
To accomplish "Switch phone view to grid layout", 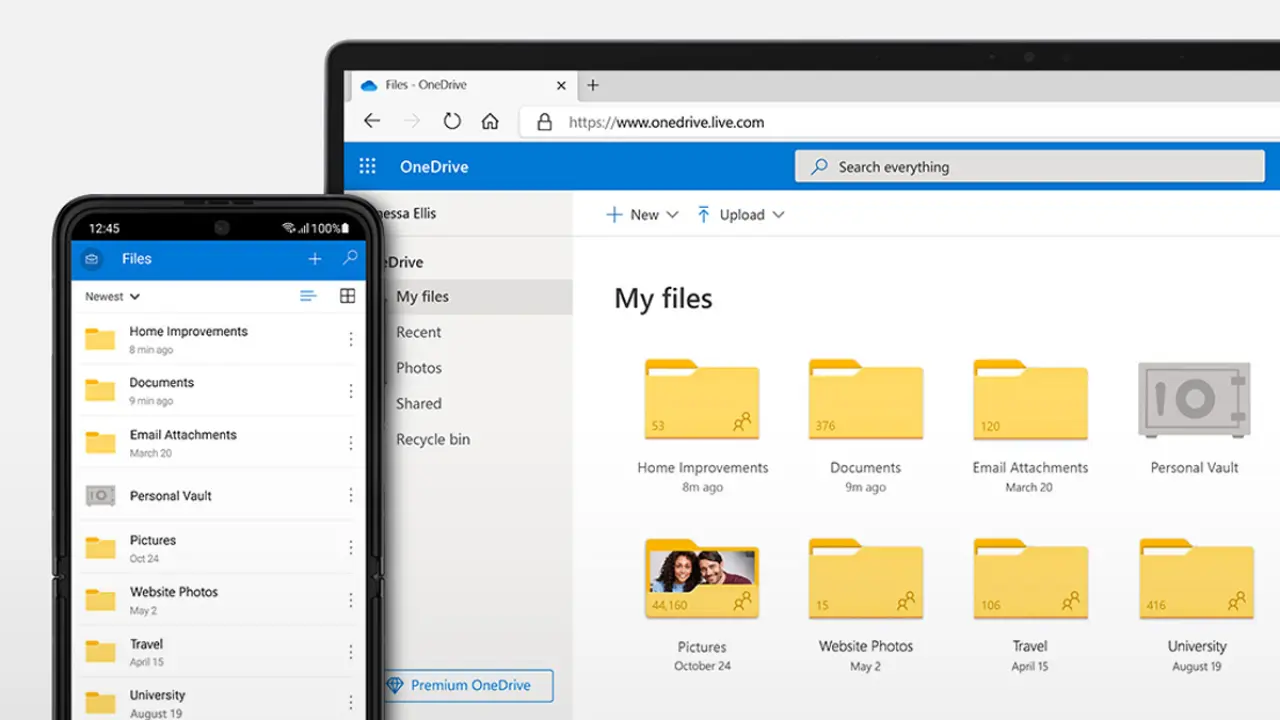I will click(347, 296).
